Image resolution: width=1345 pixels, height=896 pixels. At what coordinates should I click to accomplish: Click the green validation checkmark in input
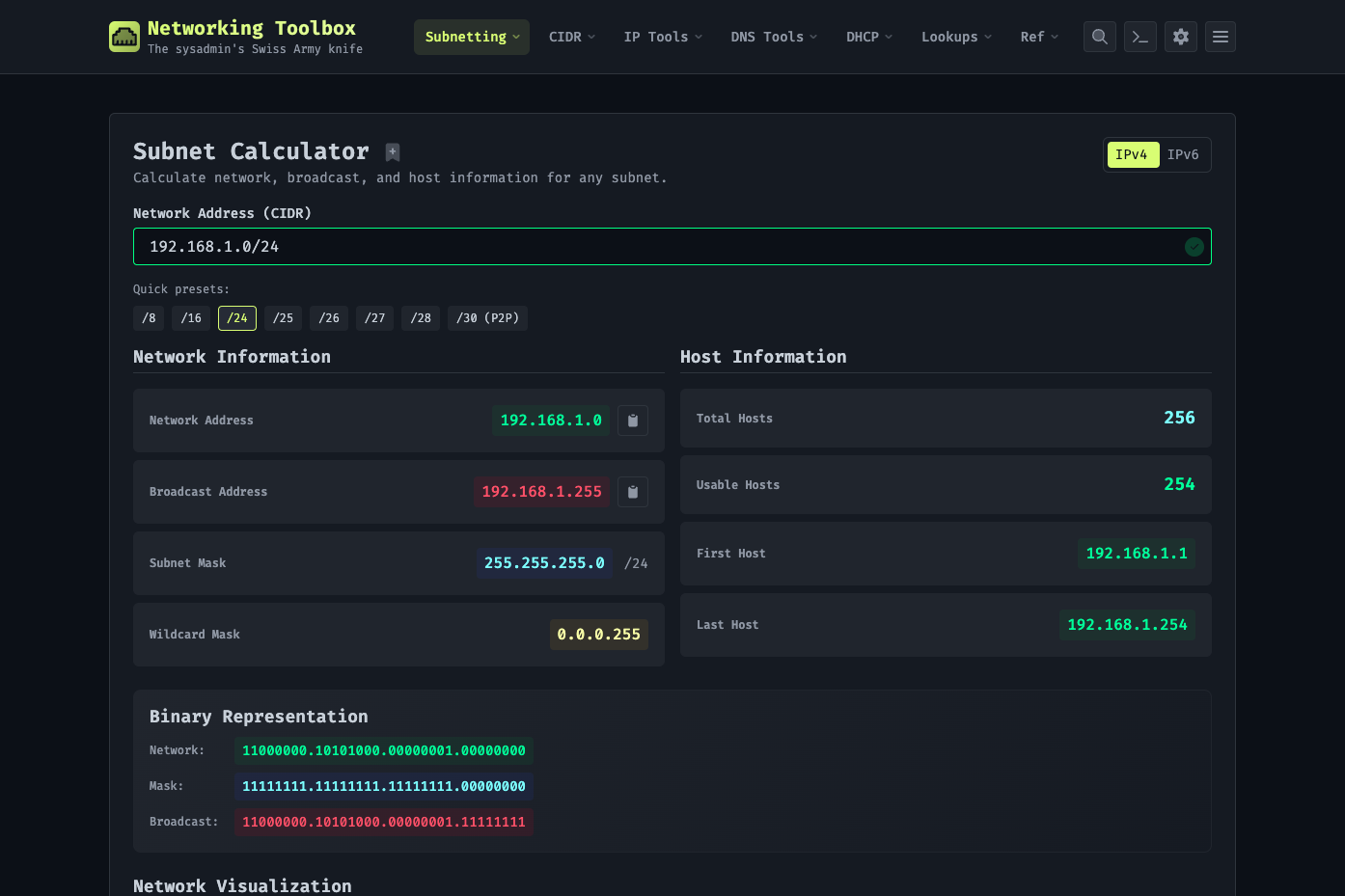(x=1194, y=247)
